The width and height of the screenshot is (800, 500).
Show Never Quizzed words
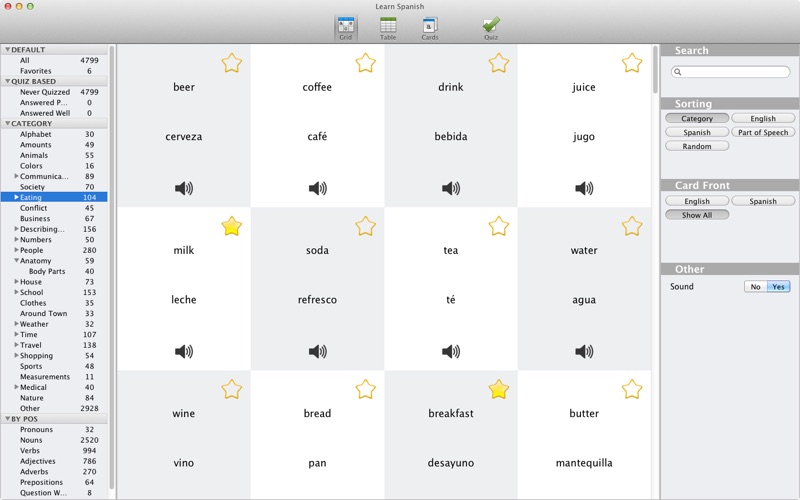(54, 92)
